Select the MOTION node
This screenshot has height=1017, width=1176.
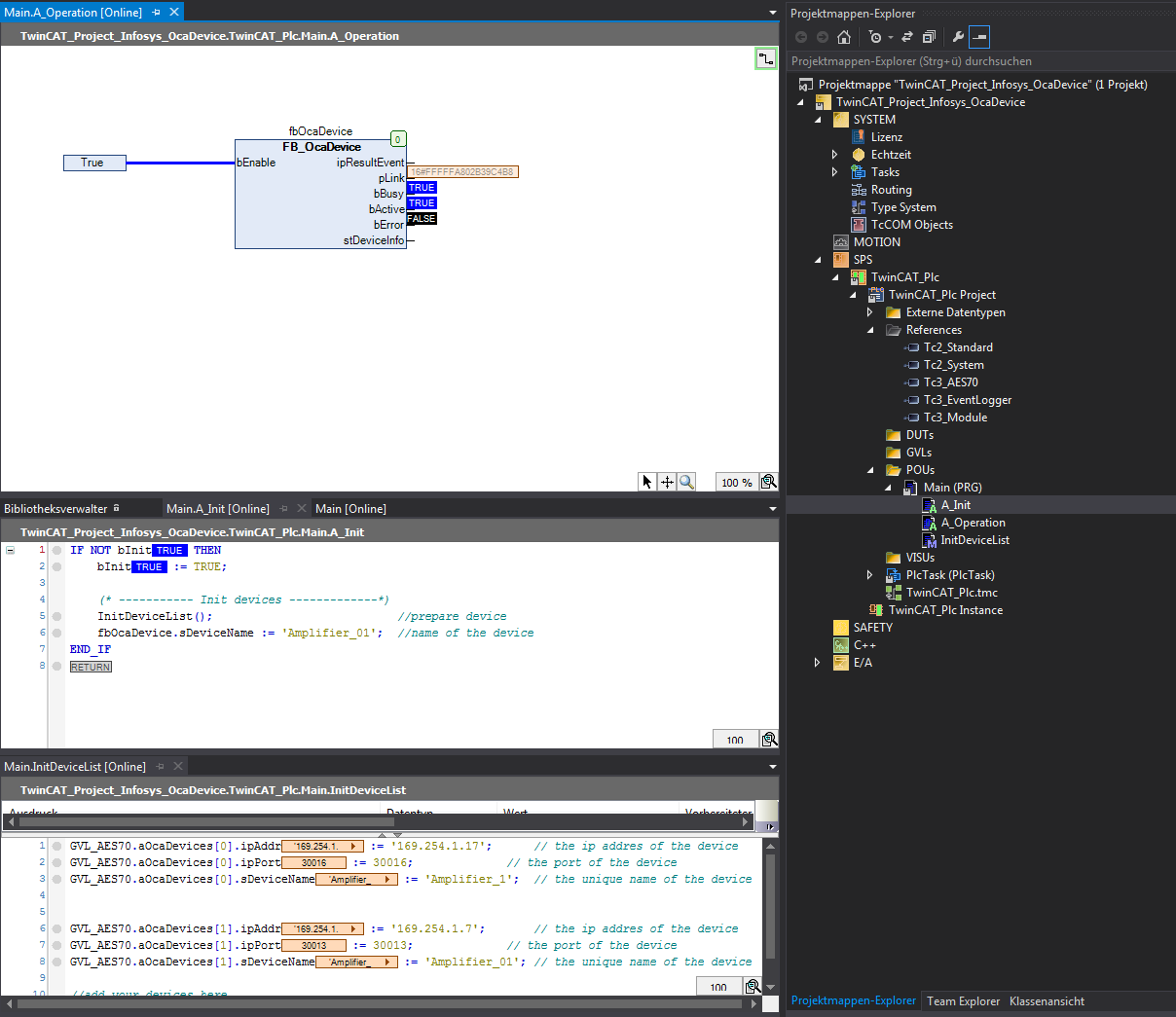[877, 242]
